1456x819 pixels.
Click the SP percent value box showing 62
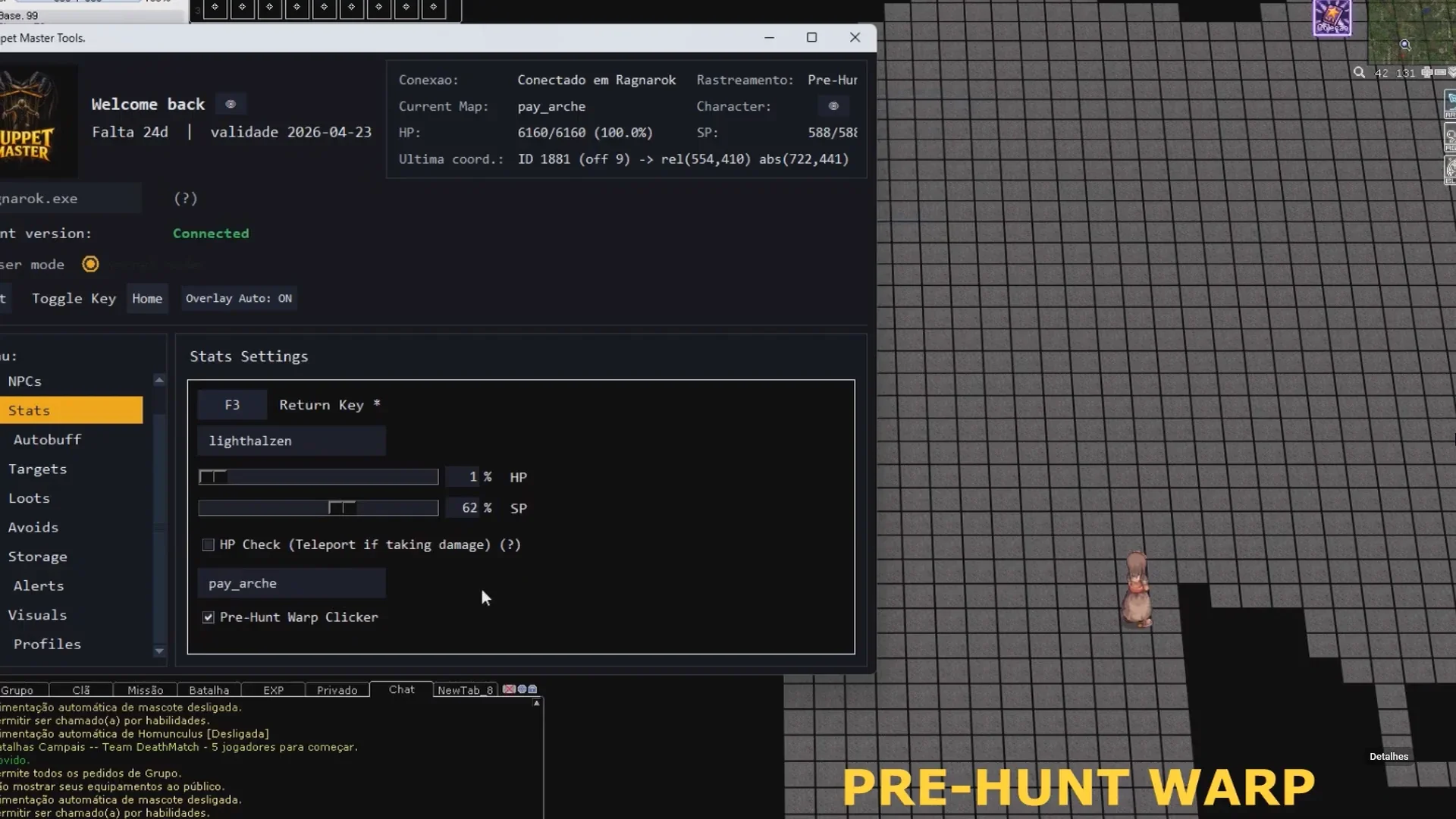(x=463, y=508)
